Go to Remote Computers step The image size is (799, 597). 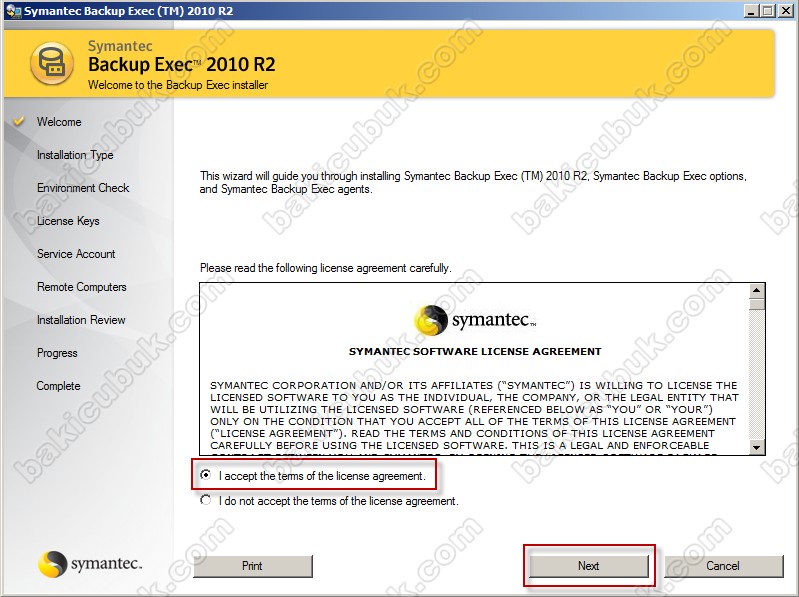pyautogui.click(x=82, y=287)
